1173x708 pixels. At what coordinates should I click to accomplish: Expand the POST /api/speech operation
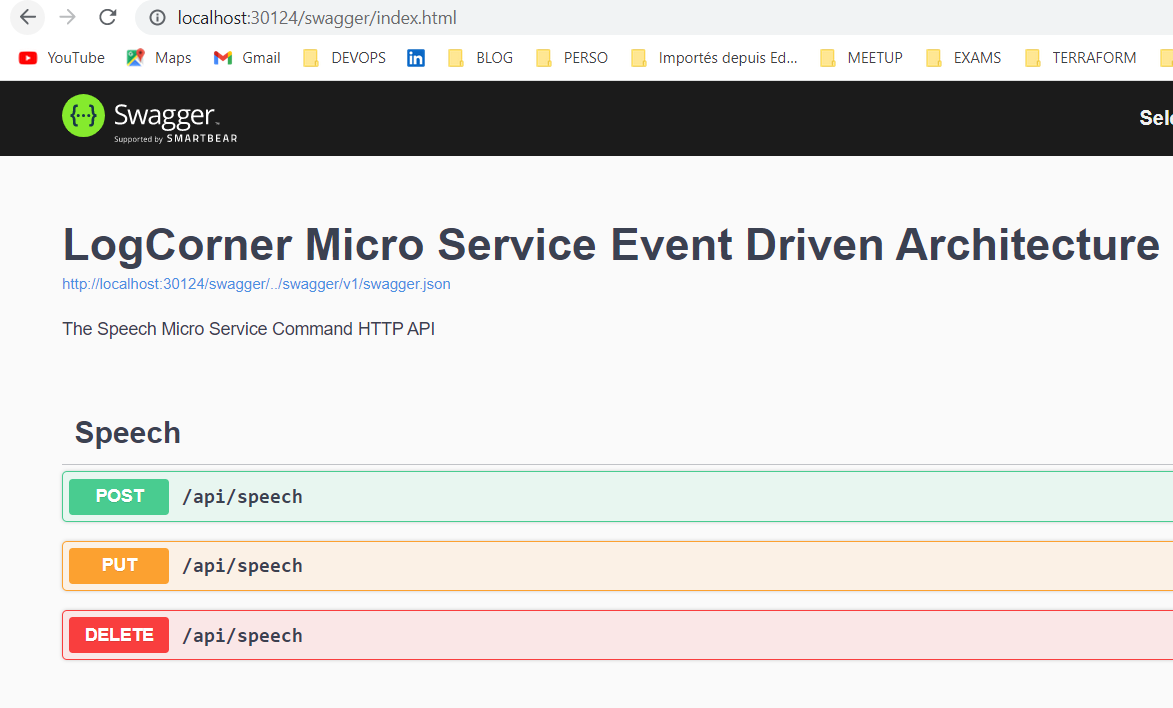(118, 496)
